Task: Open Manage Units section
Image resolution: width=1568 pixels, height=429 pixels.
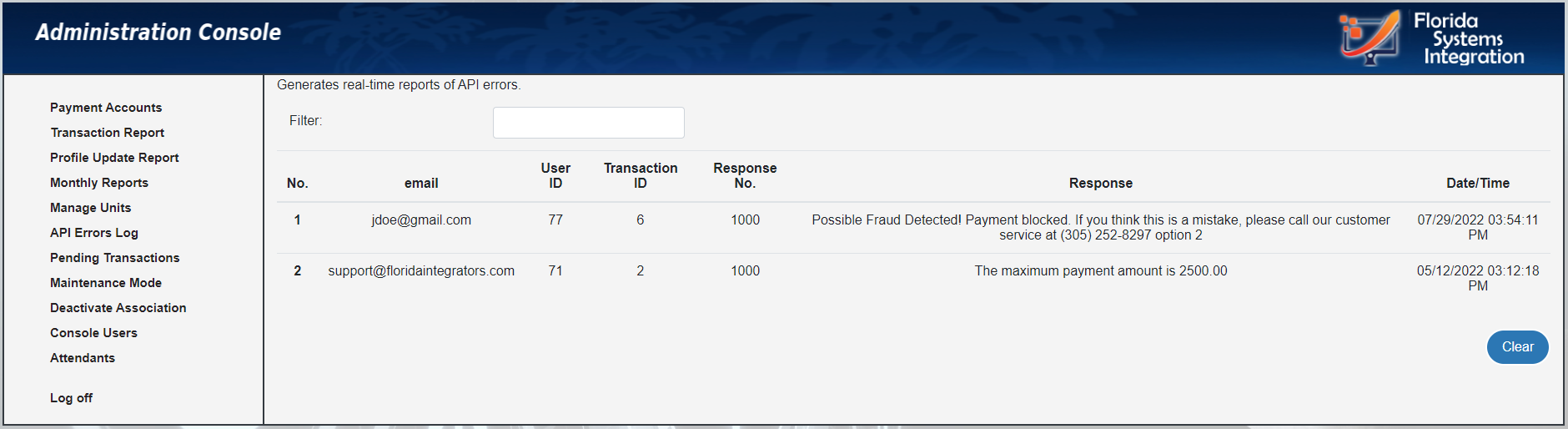Action: (x=90, y=208)
